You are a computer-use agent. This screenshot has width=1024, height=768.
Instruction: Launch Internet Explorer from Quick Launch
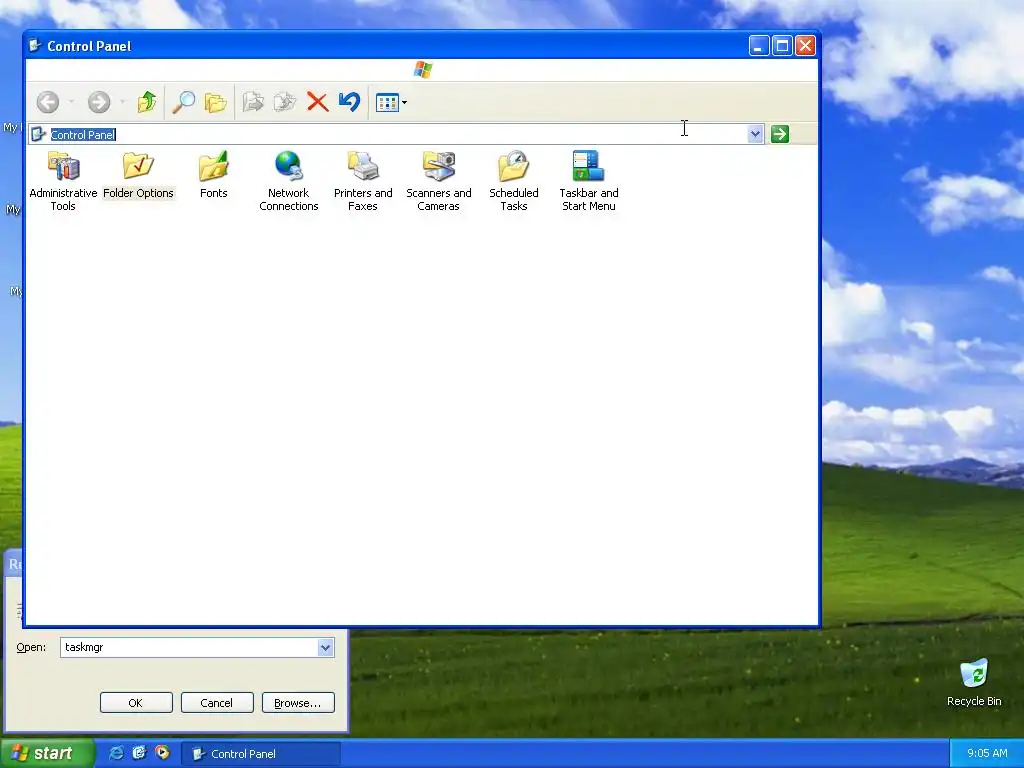(116, 753)
